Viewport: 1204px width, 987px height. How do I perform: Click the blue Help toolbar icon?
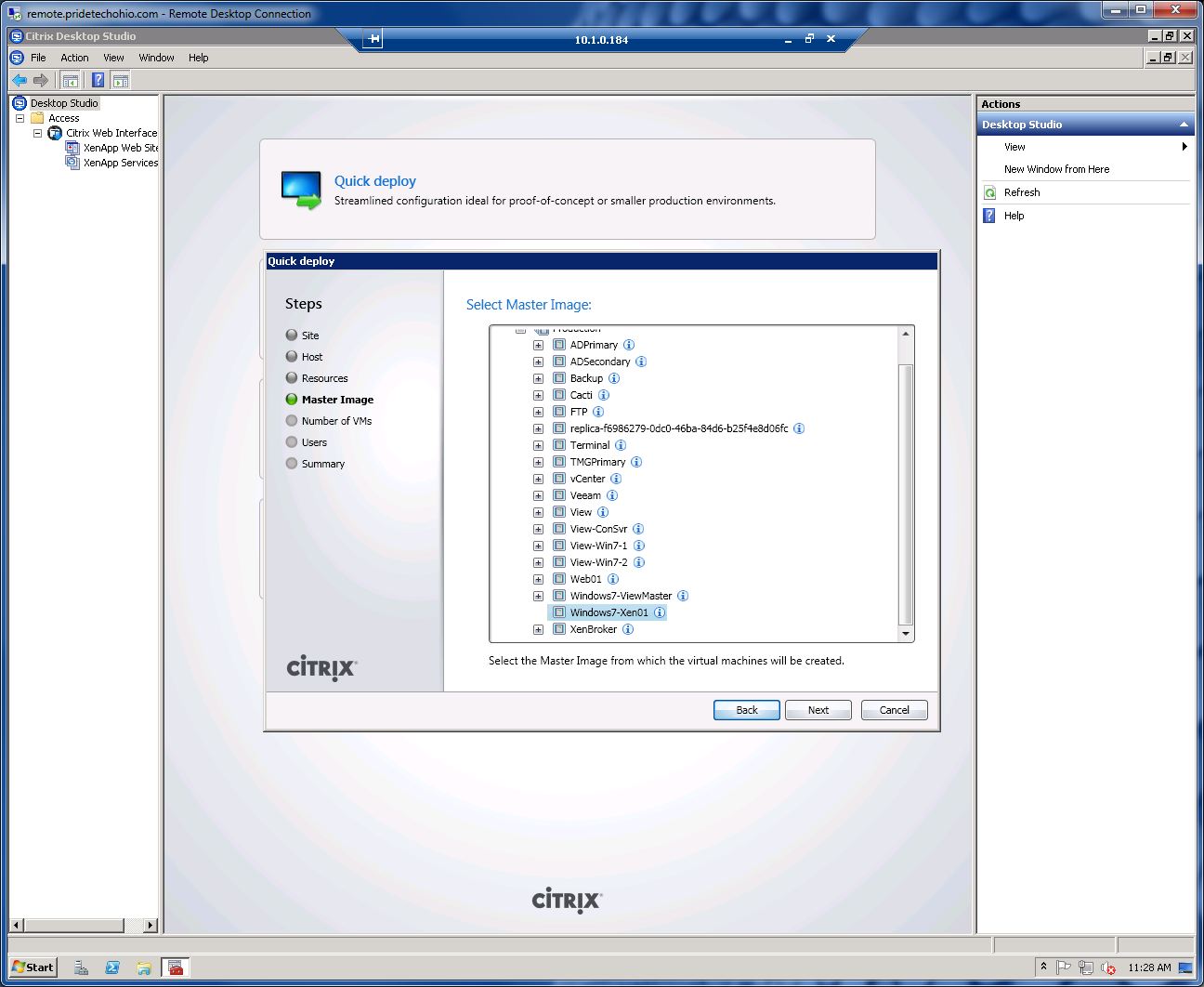pyautogui.click(x=98, y=80)
